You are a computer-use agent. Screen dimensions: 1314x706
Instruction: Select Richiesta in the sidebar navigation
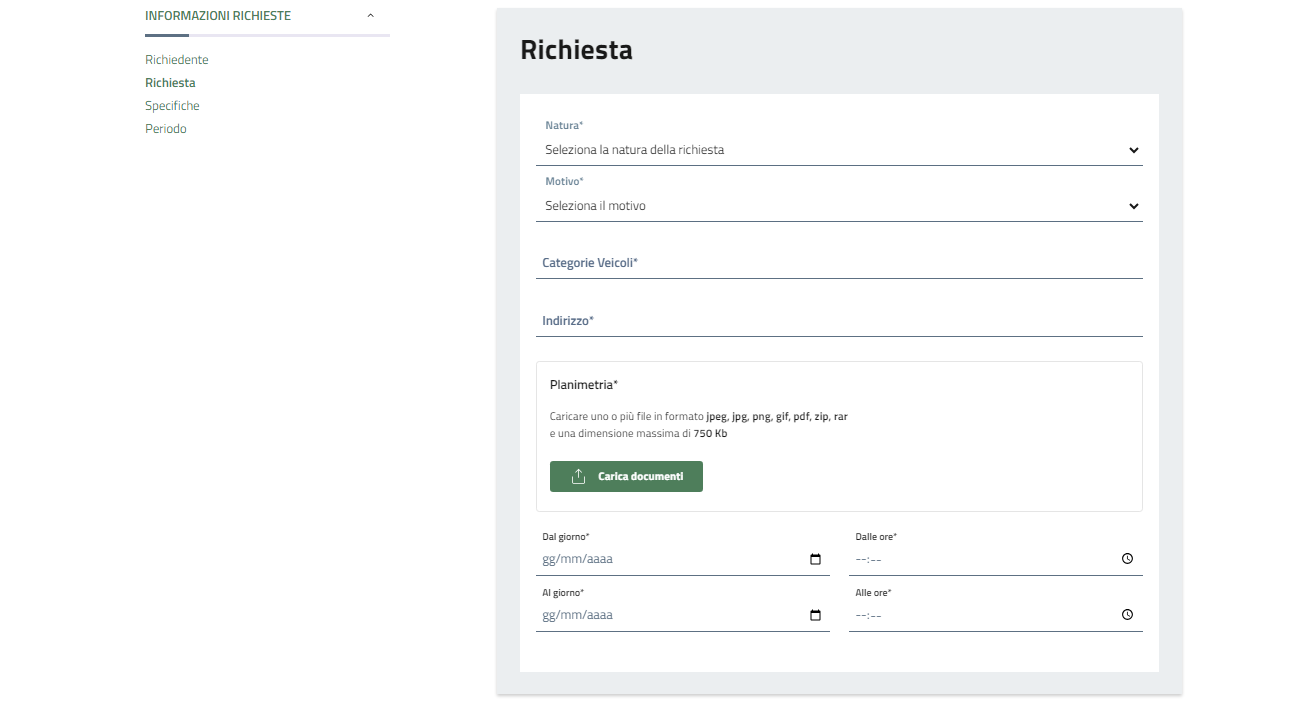tap(170, 83)
